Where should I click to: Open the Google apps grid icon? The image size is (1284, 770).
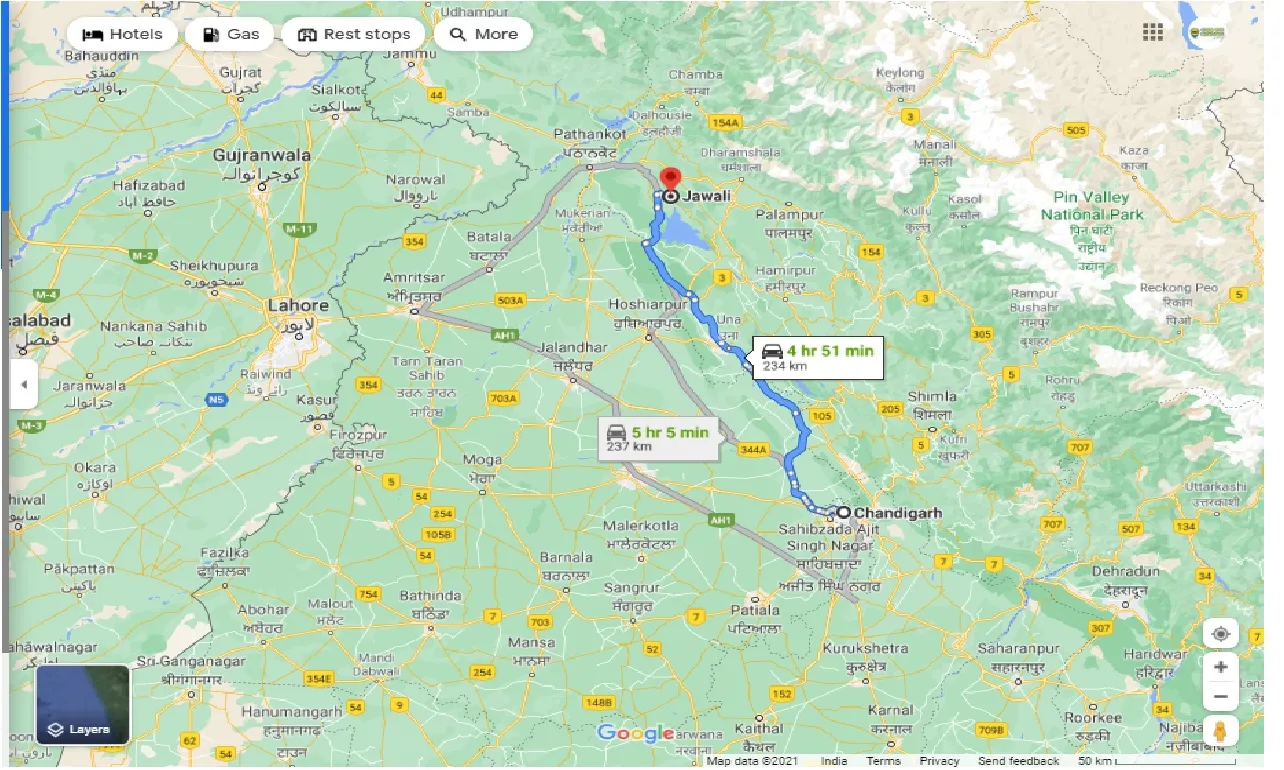(1153, 32)
